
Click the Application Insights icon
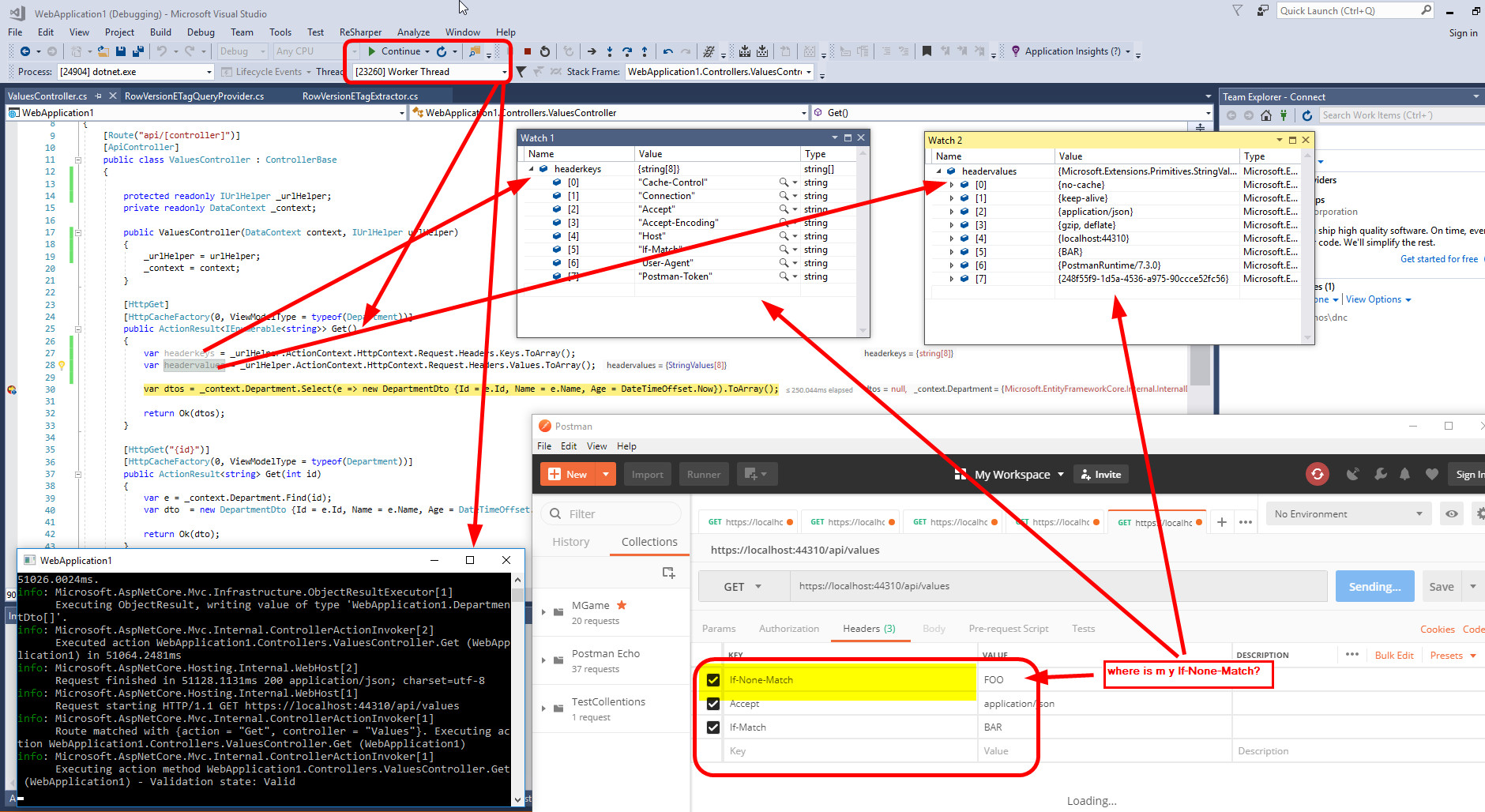pos(1015,51)
